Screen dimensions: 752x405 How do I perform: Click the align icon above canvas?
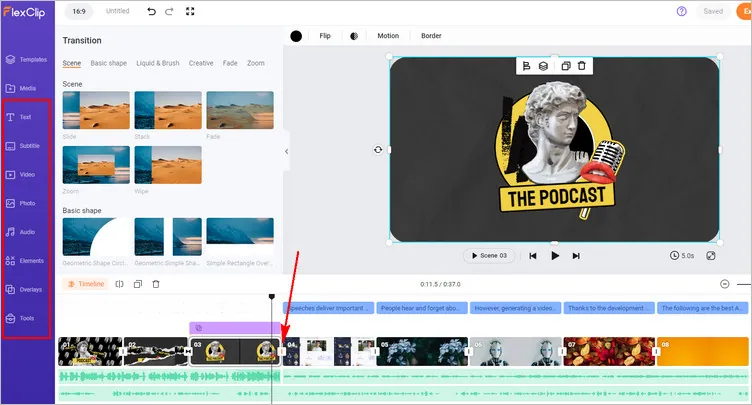click(526, 66)
